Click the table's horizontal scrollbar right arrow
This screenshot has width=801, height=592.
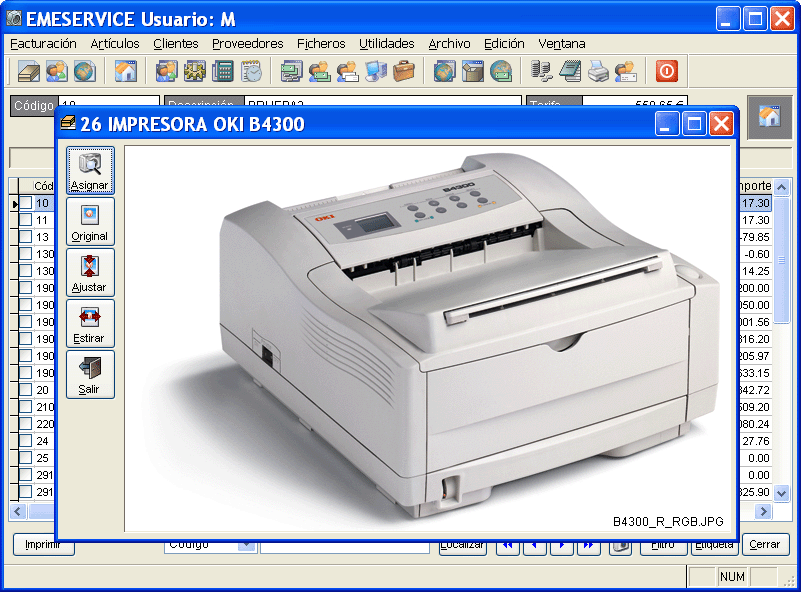[x=764, y=511]
